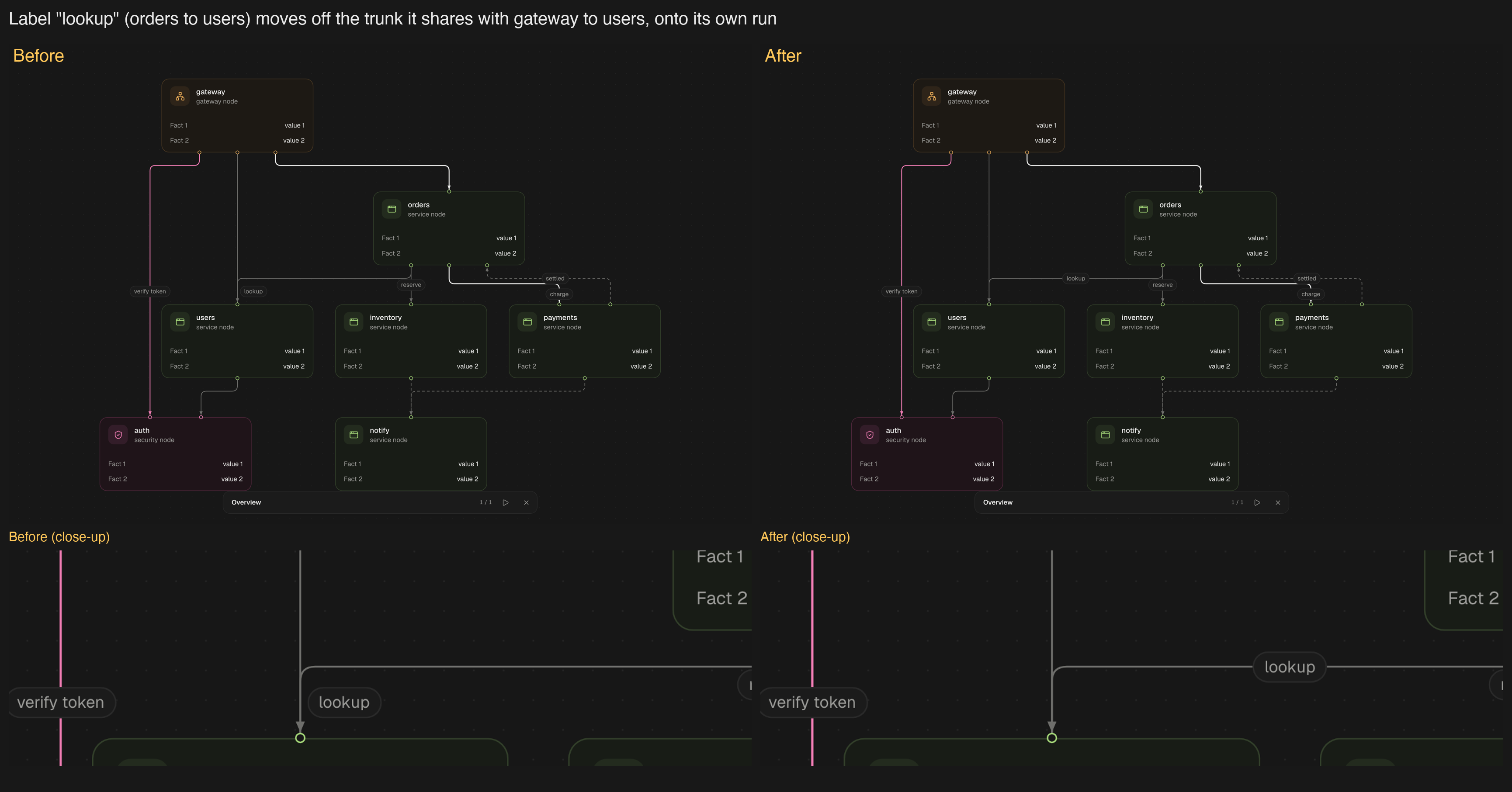This screenshot has width=1512, height=792.
Task: Click 'Overview' title in Before panel bar
Action: click(246, 503)
